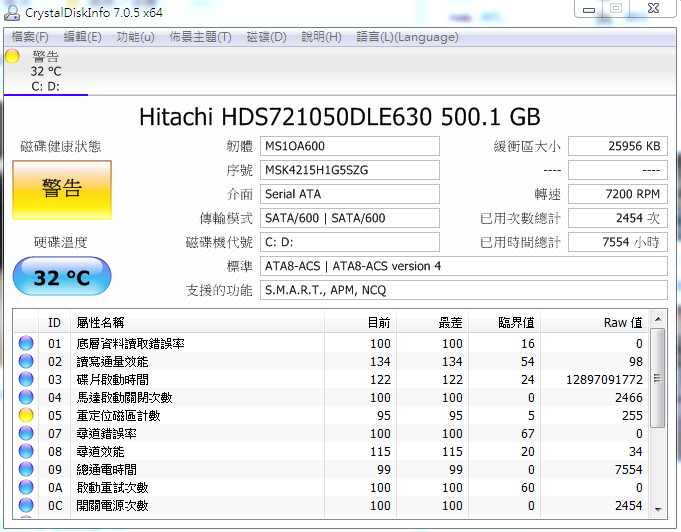Click the Raw 值 column header

[x=594, y=323]
